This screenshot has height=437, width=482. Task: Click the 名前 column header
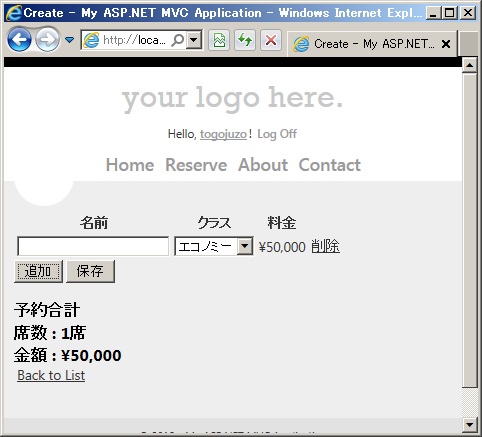click(x=94, y=223)
